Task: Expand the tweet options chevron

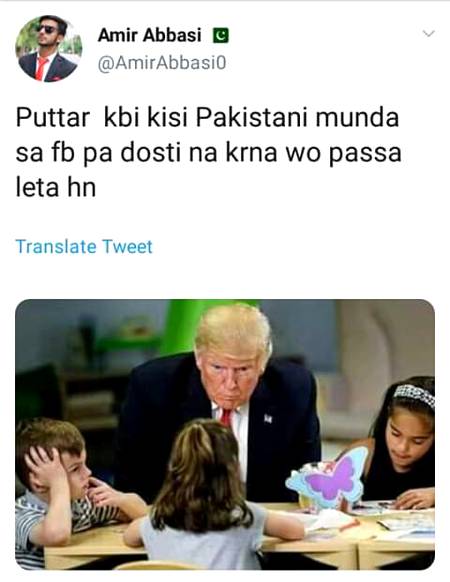Action: point(428,34)
